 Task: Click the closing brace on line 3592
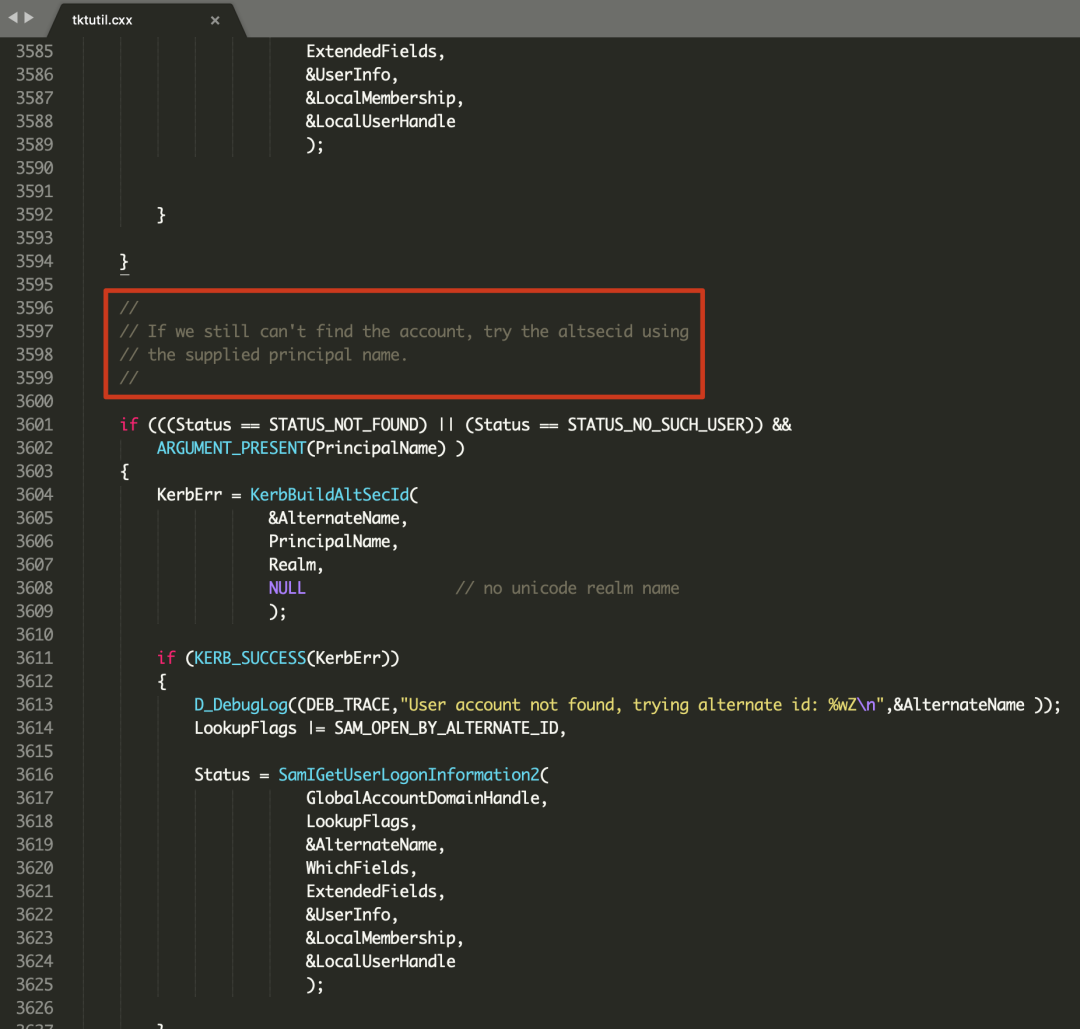(161, 215)
